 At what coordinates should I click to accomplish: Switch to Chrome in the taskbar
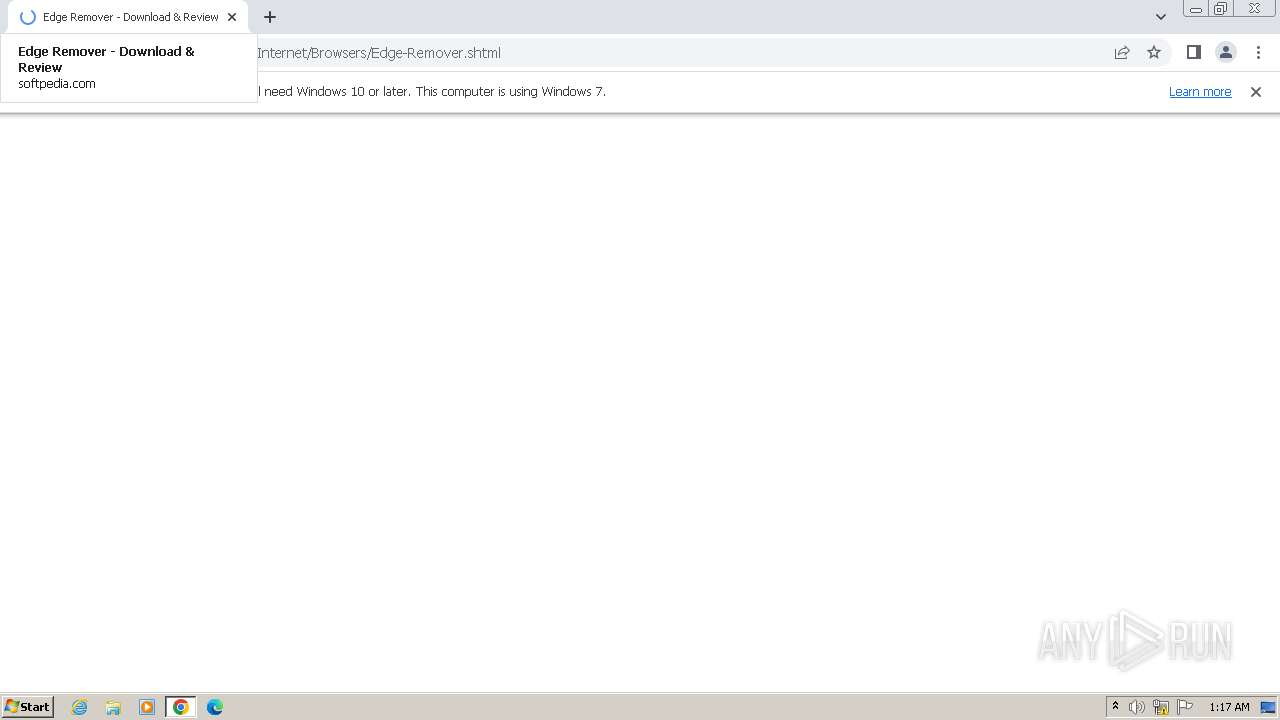(181, 707)
